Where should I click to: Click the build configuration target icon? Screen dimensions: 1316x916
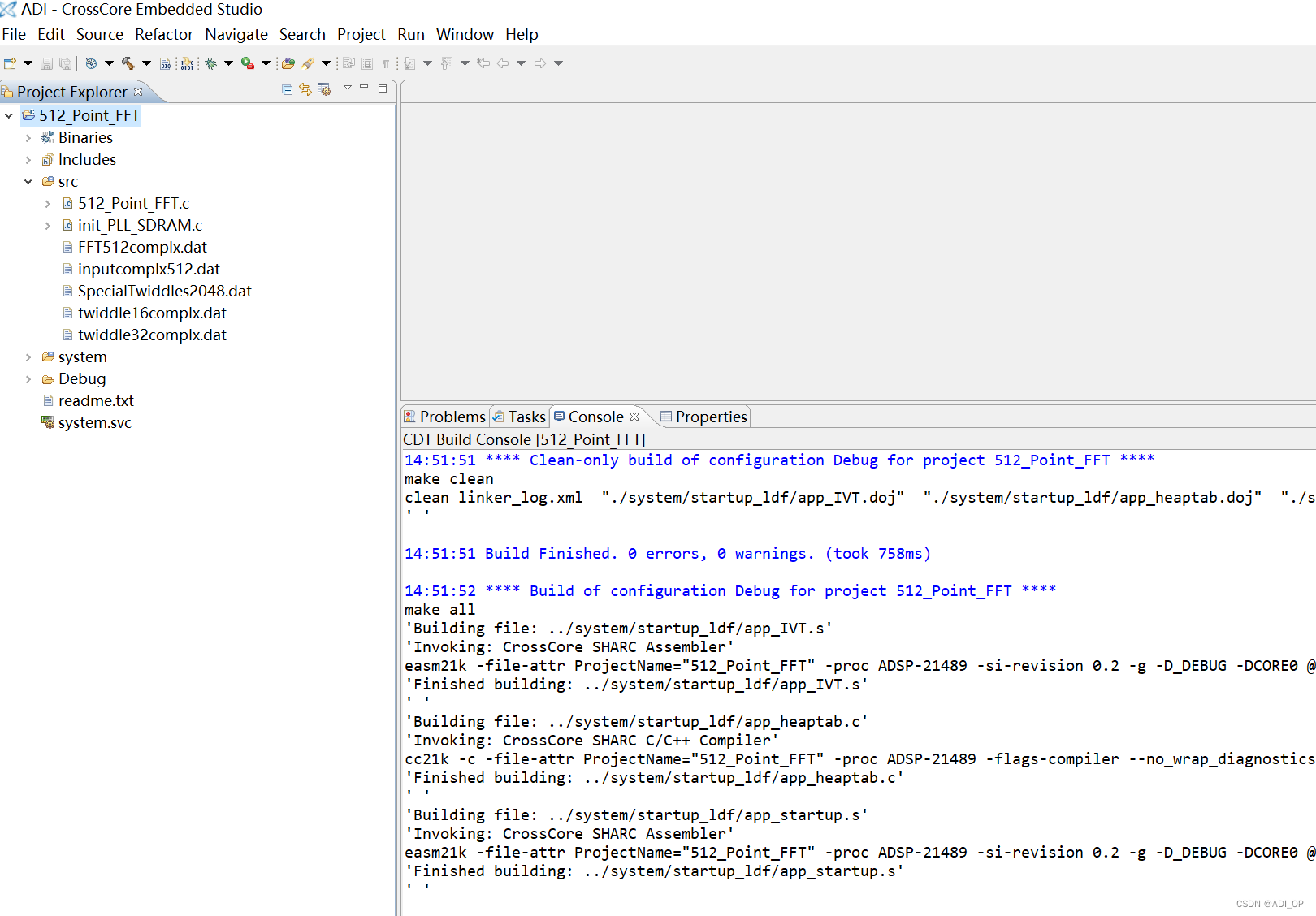point(91,63)
